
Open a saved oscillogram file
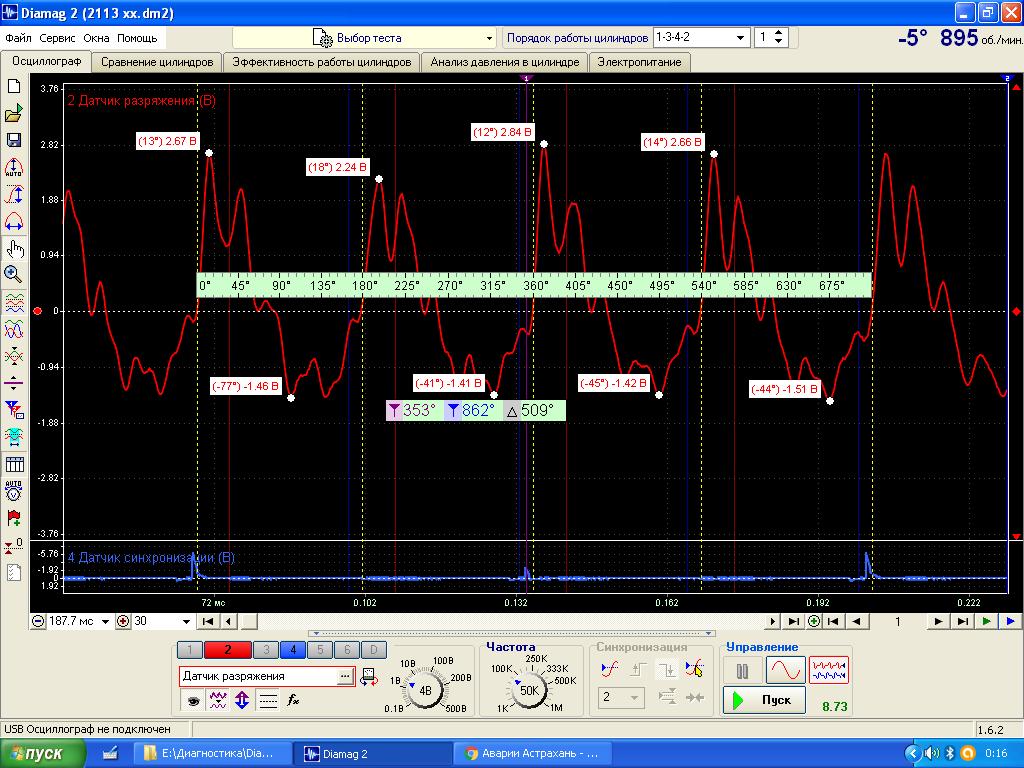coord(14,114)
